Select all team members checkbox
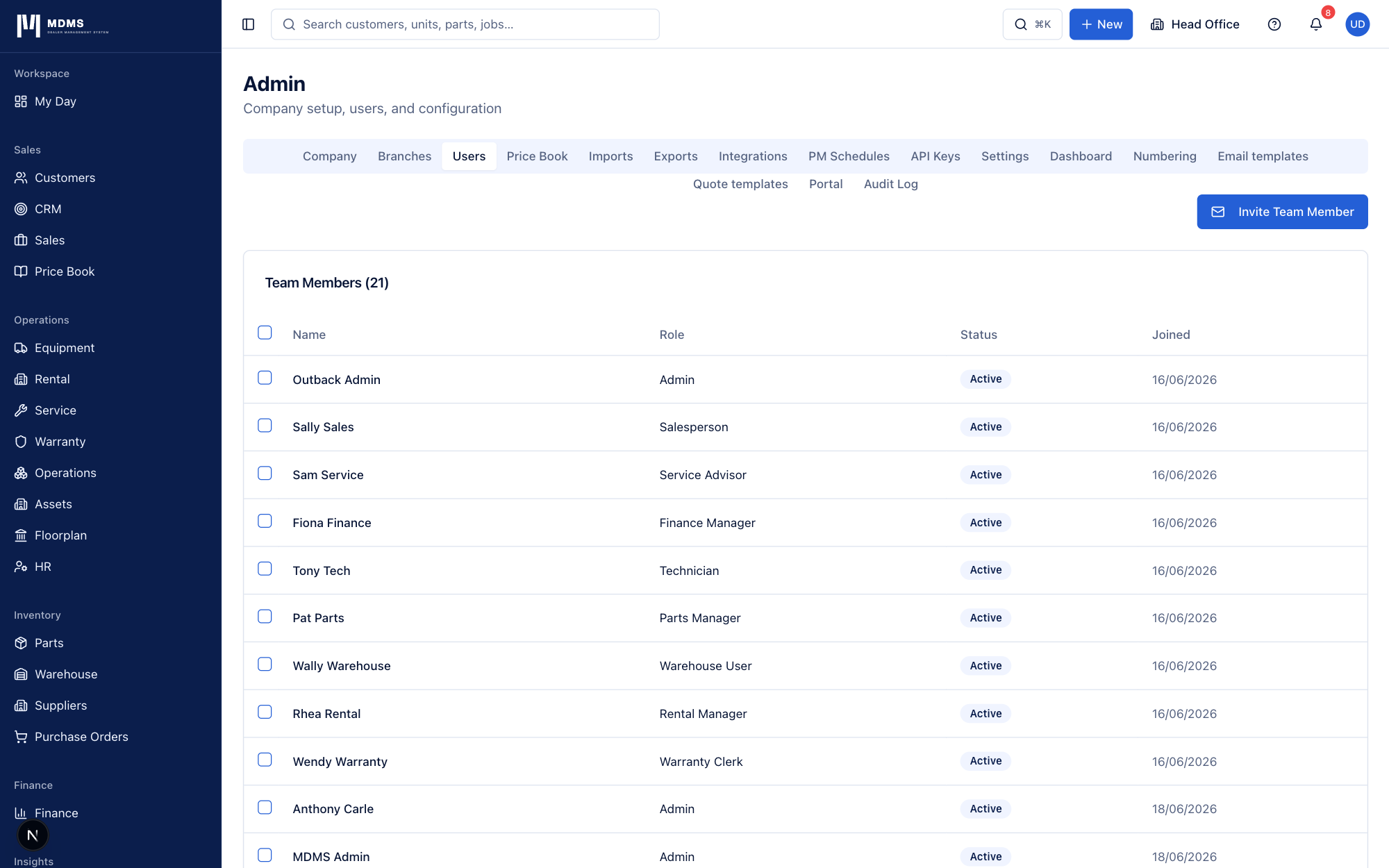The image size is (1389, 868). click(265, 333)
